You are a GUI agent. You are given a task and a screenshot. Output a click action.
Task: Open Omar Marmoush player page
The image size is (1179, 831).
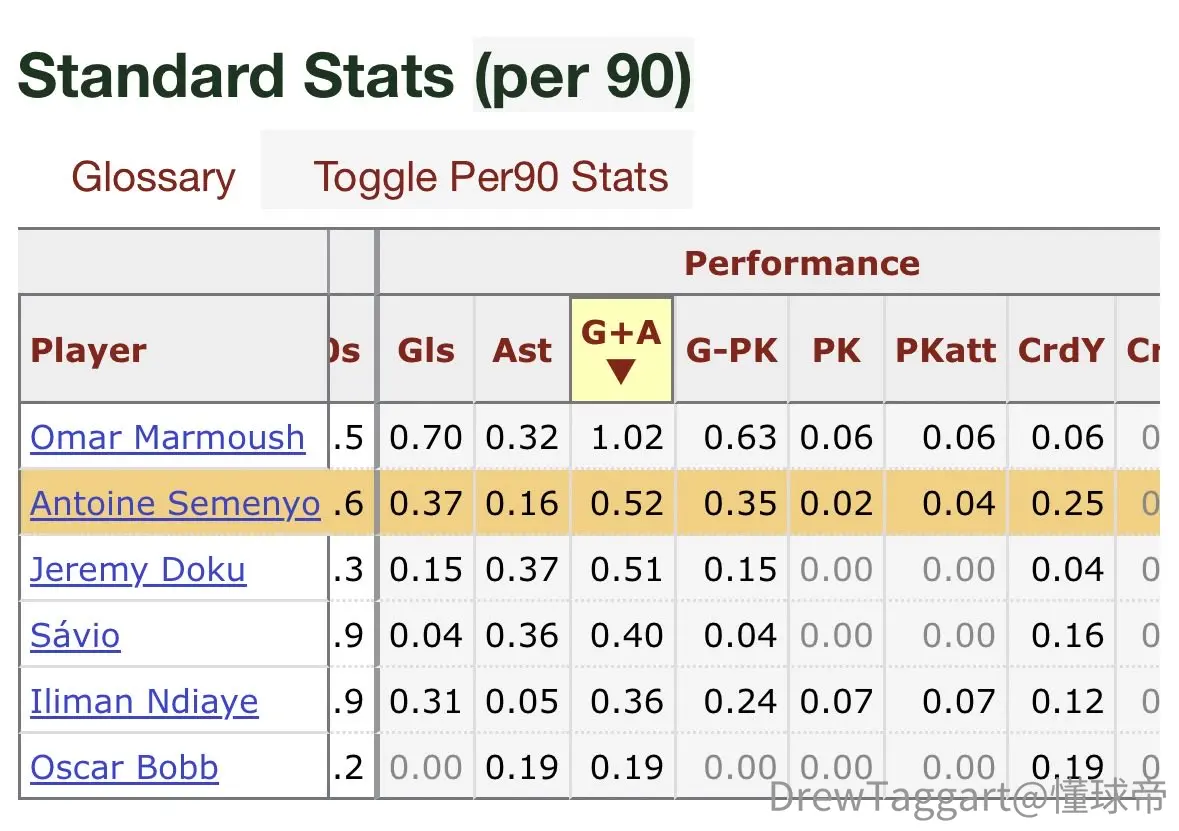click(168, 438)
